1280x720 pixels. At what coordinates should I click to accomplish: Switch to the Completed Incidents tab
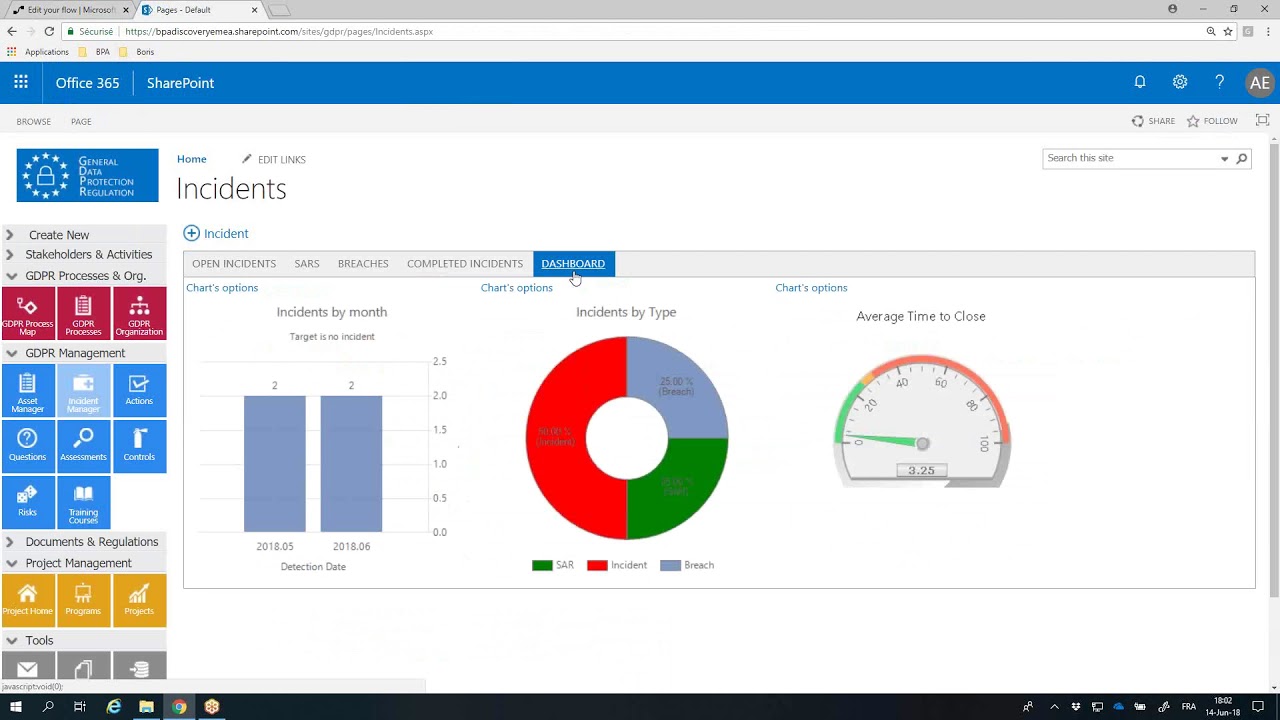[465, 264]
